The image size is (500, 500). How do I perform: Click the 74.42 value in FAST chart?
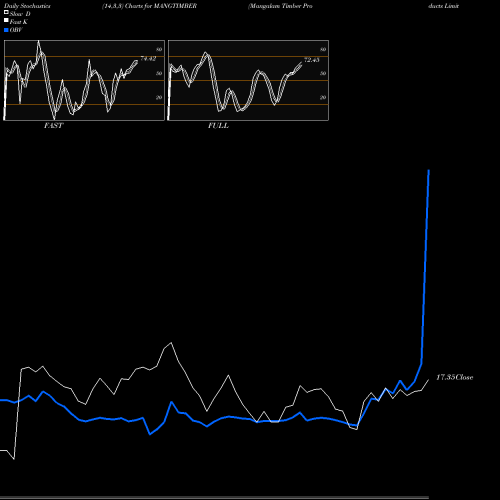[148, 59]
